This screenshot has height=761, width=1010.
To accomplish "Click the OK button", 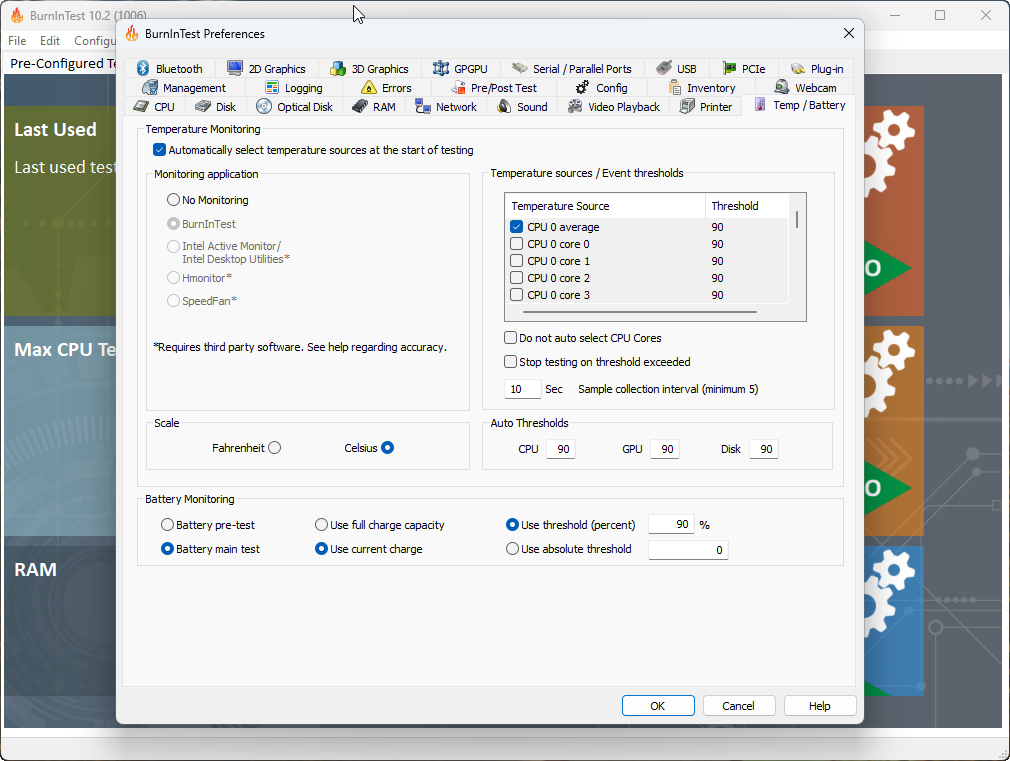I will click(x=658, y=706).
